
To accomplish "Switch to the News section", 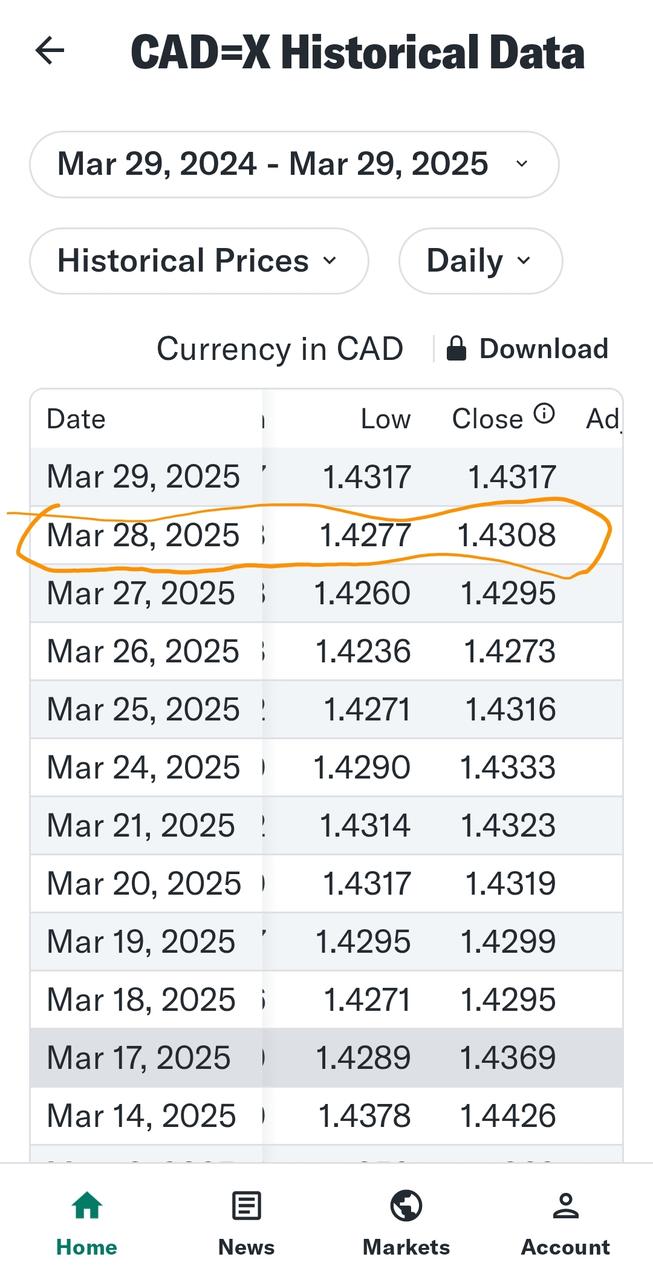I will point(246,1220).
